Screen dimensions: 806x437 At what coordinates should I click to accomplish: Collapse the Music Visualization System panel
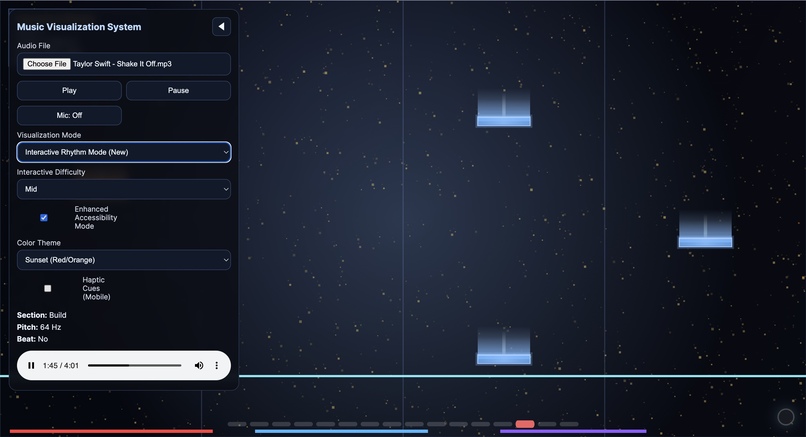(221, 27)
